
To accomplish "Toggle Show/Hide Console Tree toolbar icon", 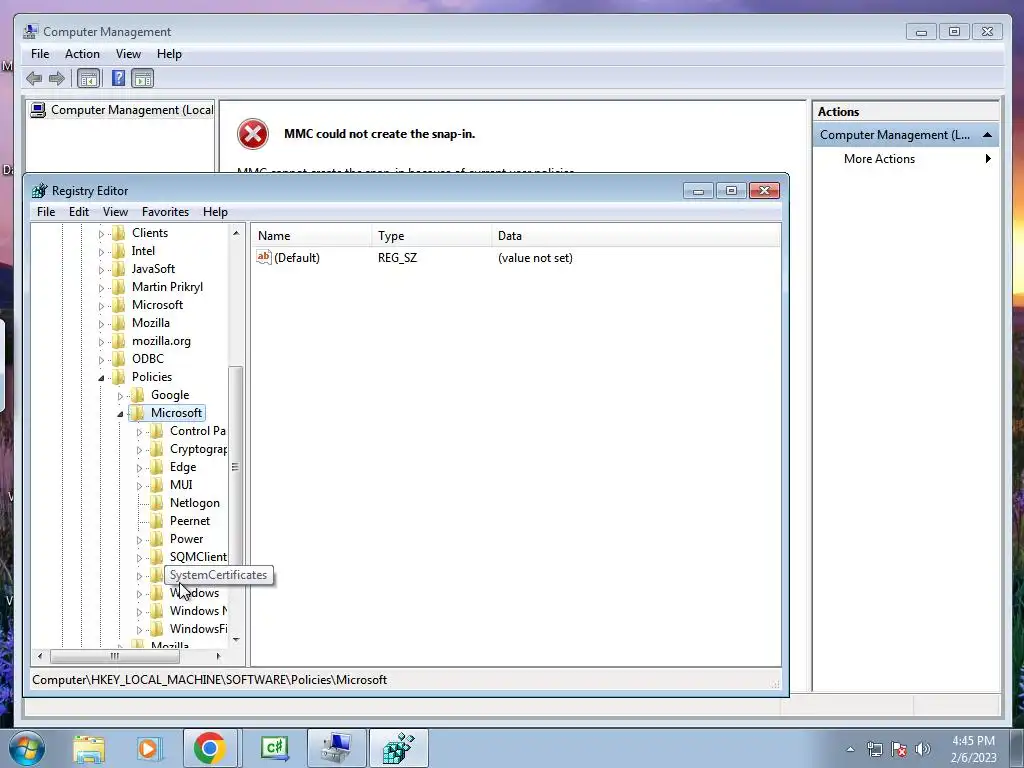I will click(x=88, y=79).
